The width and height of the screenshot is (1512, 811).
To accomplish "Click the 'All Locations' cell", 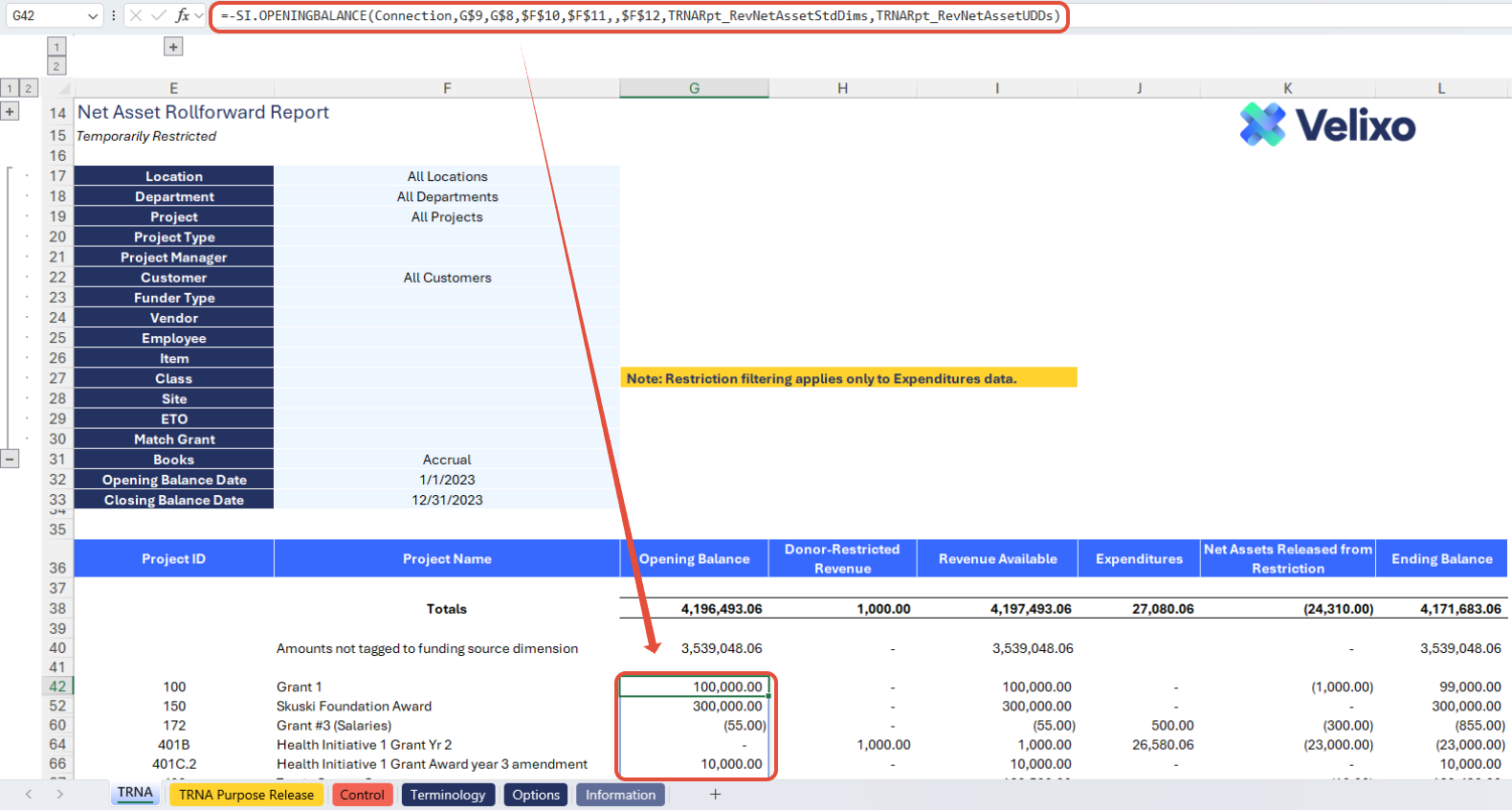I will (x=447, y=176).
